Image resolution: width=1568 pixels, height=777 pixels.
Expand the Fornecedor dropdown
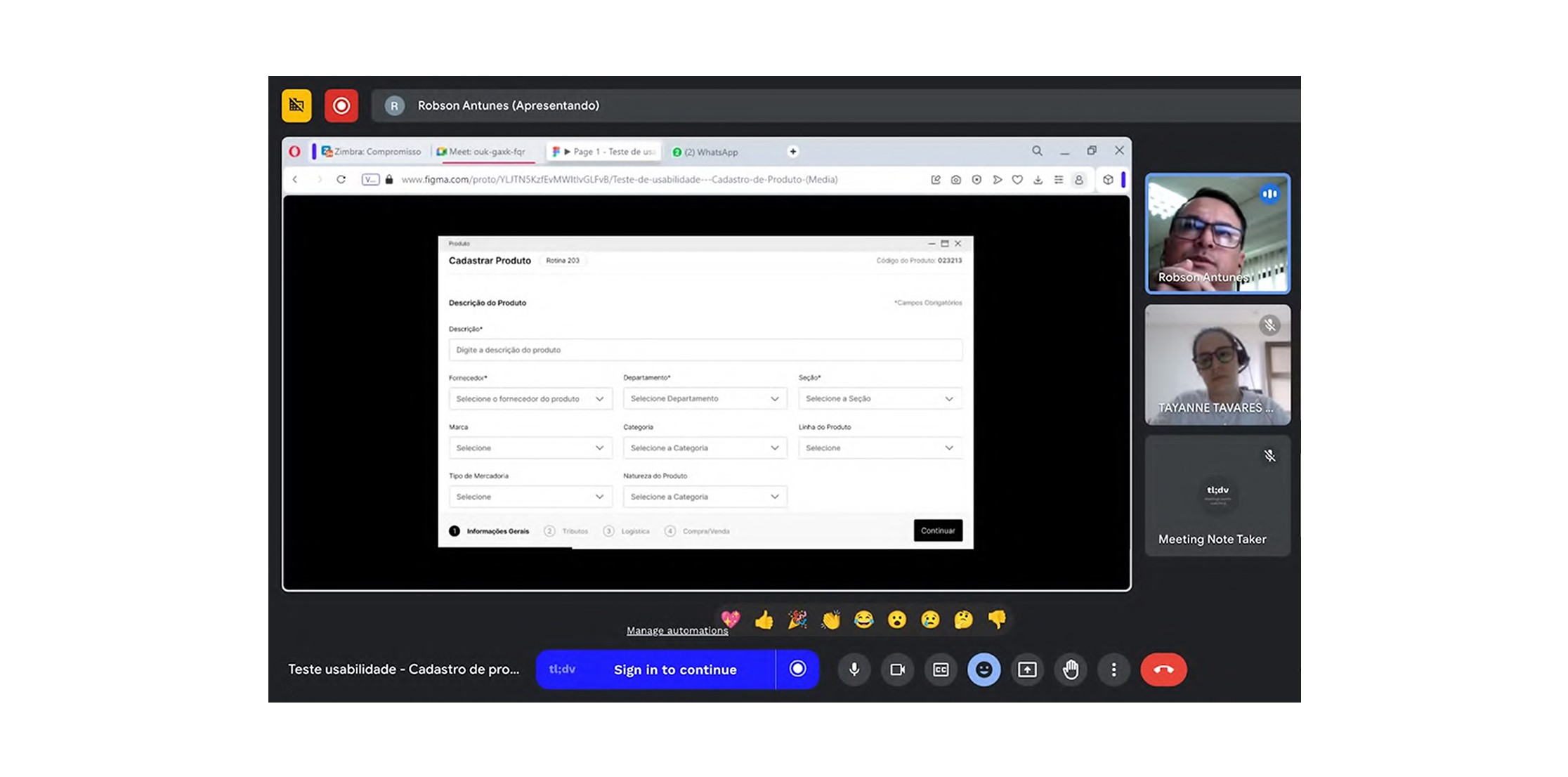point(530,399)
